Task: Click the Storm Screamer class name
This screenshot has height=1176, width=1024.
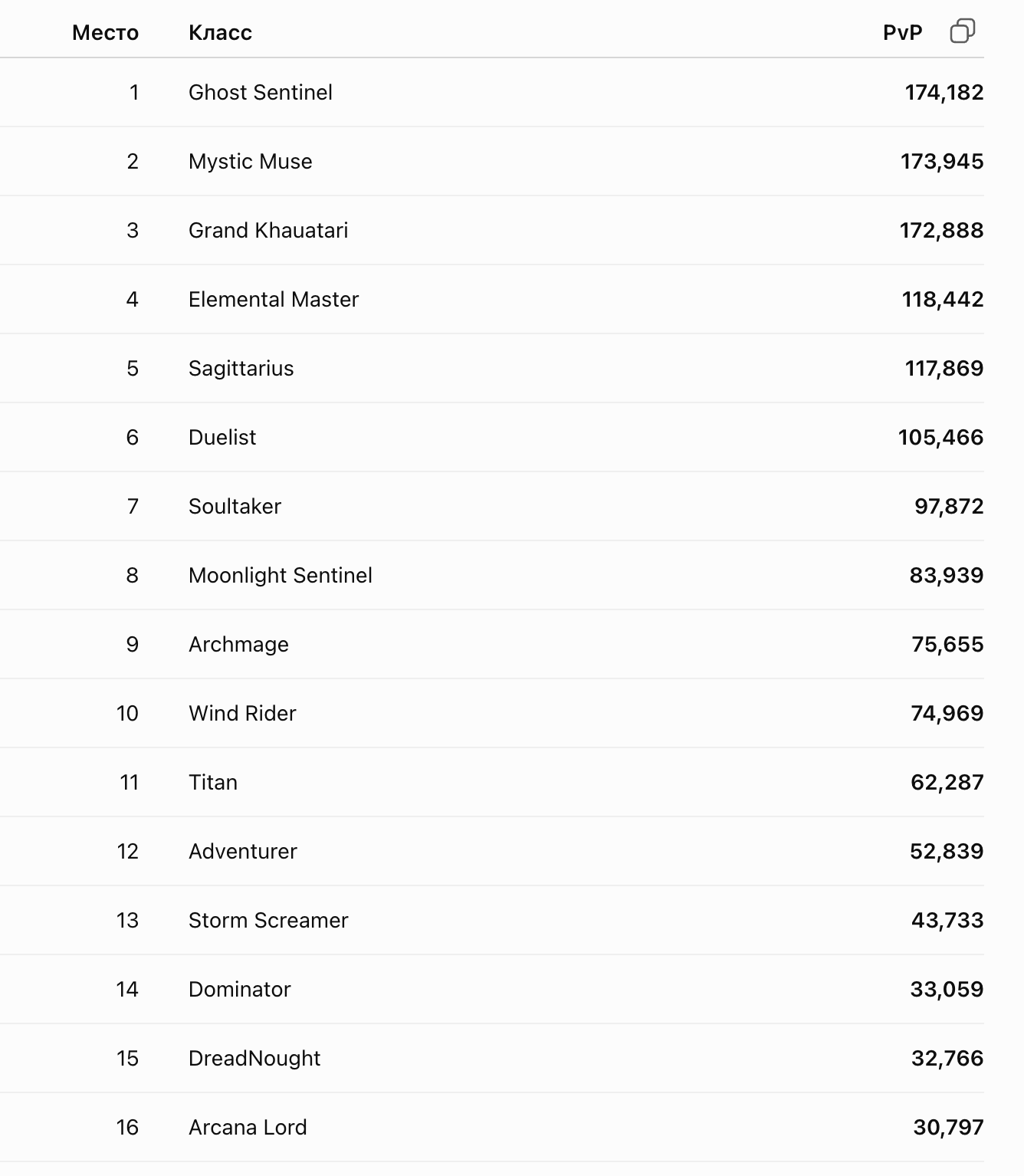Action: point(268,920)
